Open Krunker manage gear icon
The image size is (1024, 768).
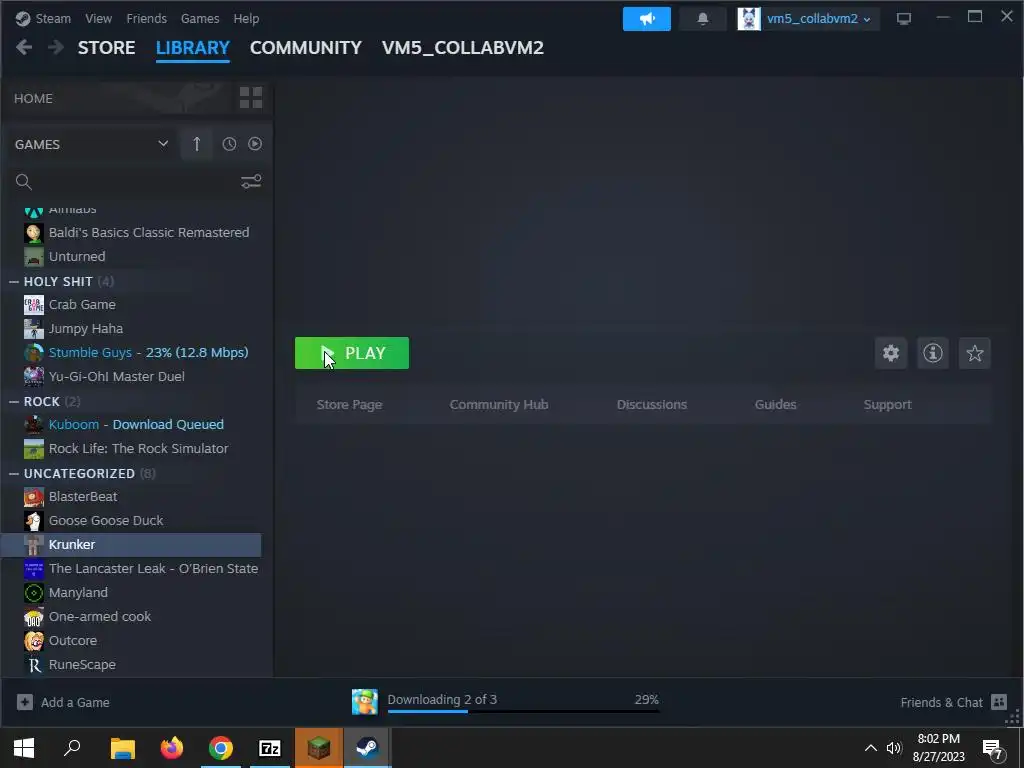(x=891, y=353)
